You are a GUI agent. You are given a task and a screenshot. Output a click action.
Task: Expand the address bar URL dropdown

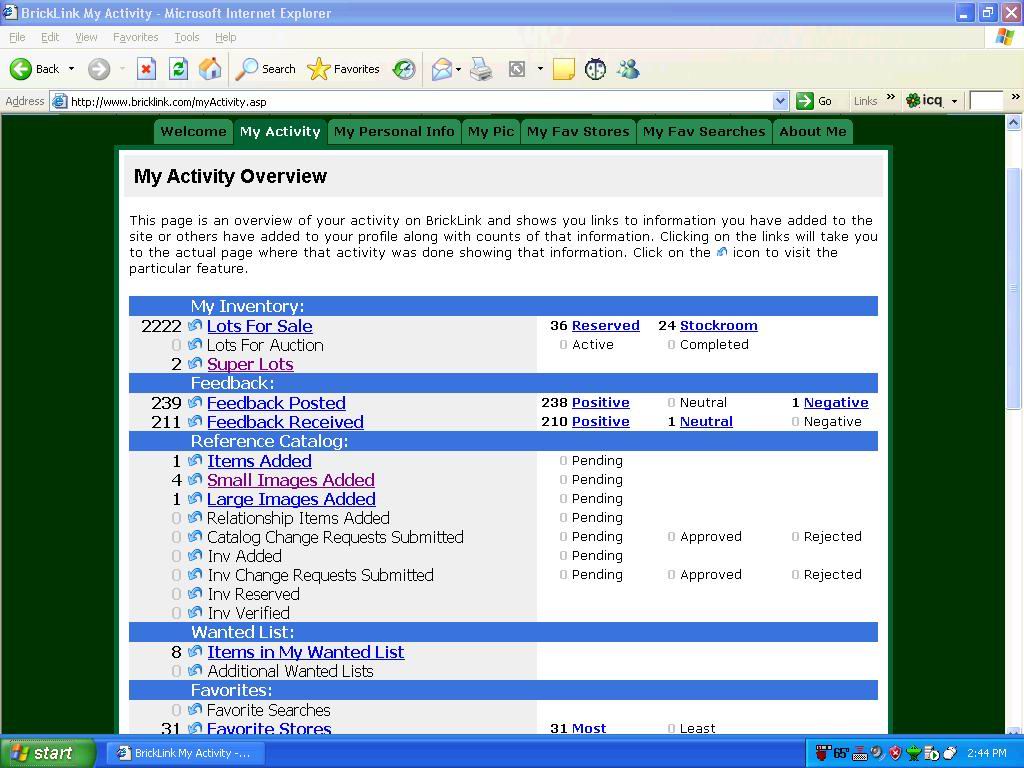pos(780,101)
